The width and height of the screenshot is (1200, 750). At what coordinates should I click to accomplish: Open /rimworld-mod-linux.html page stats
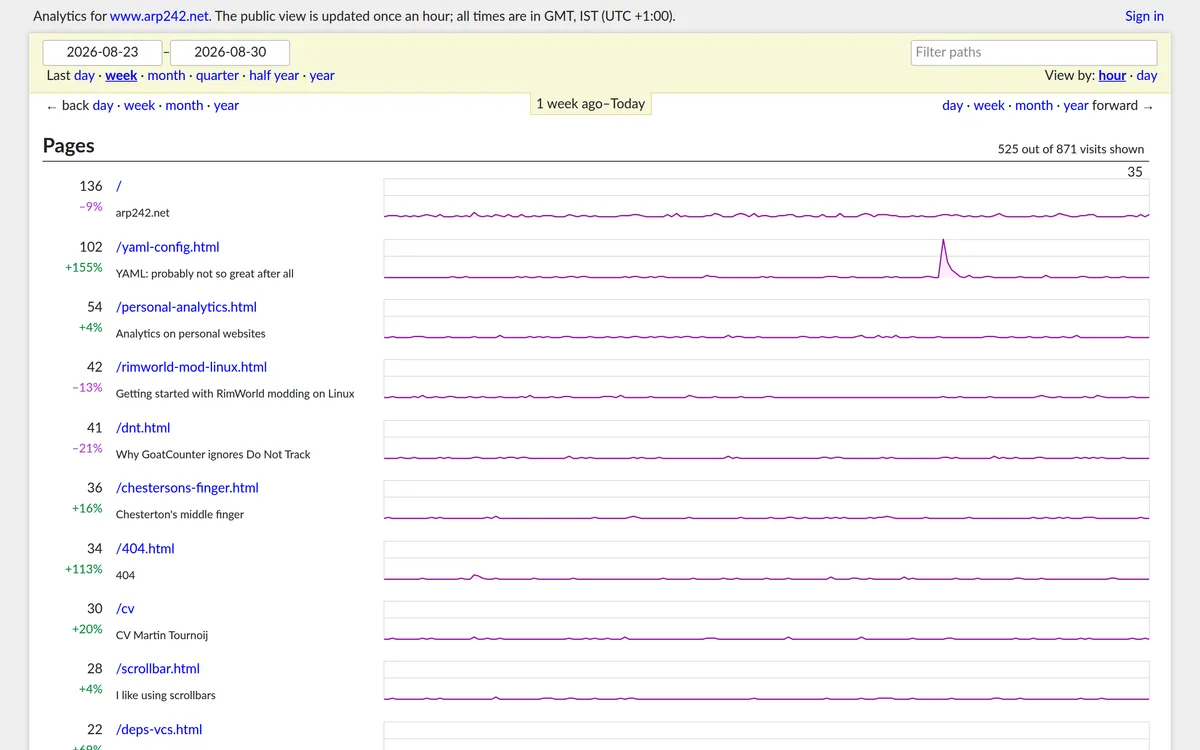[x=191, y=367]
